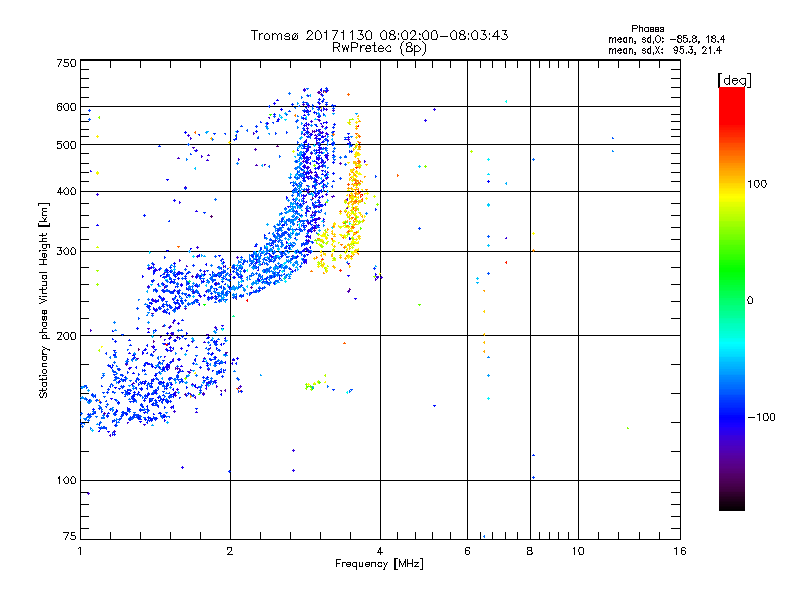This screenshot has width=800, height=600.
Task: Click the y-axis '400' tick label
Action: (x=66, y=192)
